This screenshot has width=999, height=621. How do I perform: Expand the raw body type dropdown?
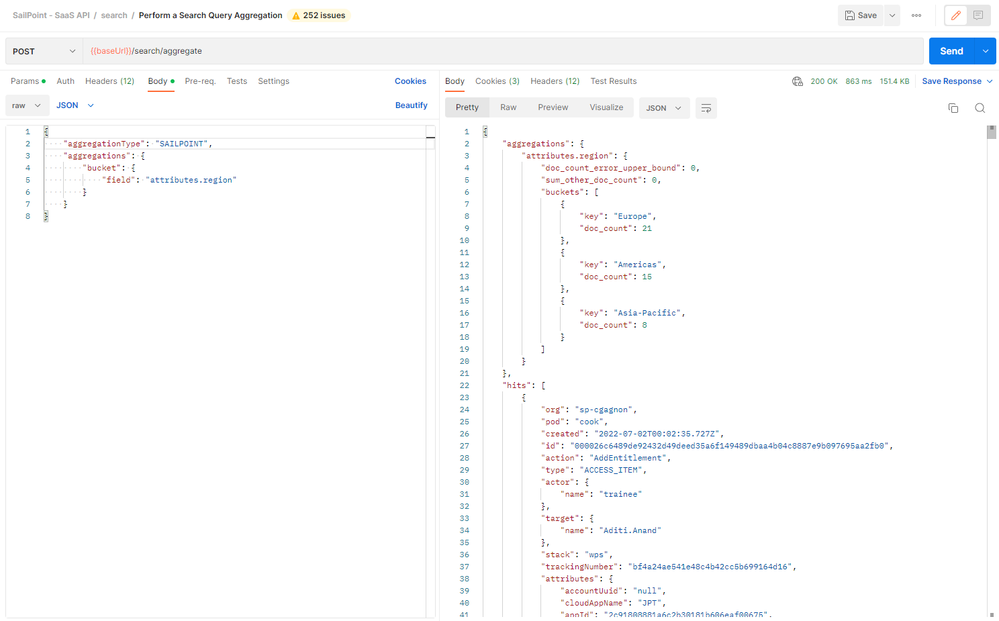tap(26, 105)
